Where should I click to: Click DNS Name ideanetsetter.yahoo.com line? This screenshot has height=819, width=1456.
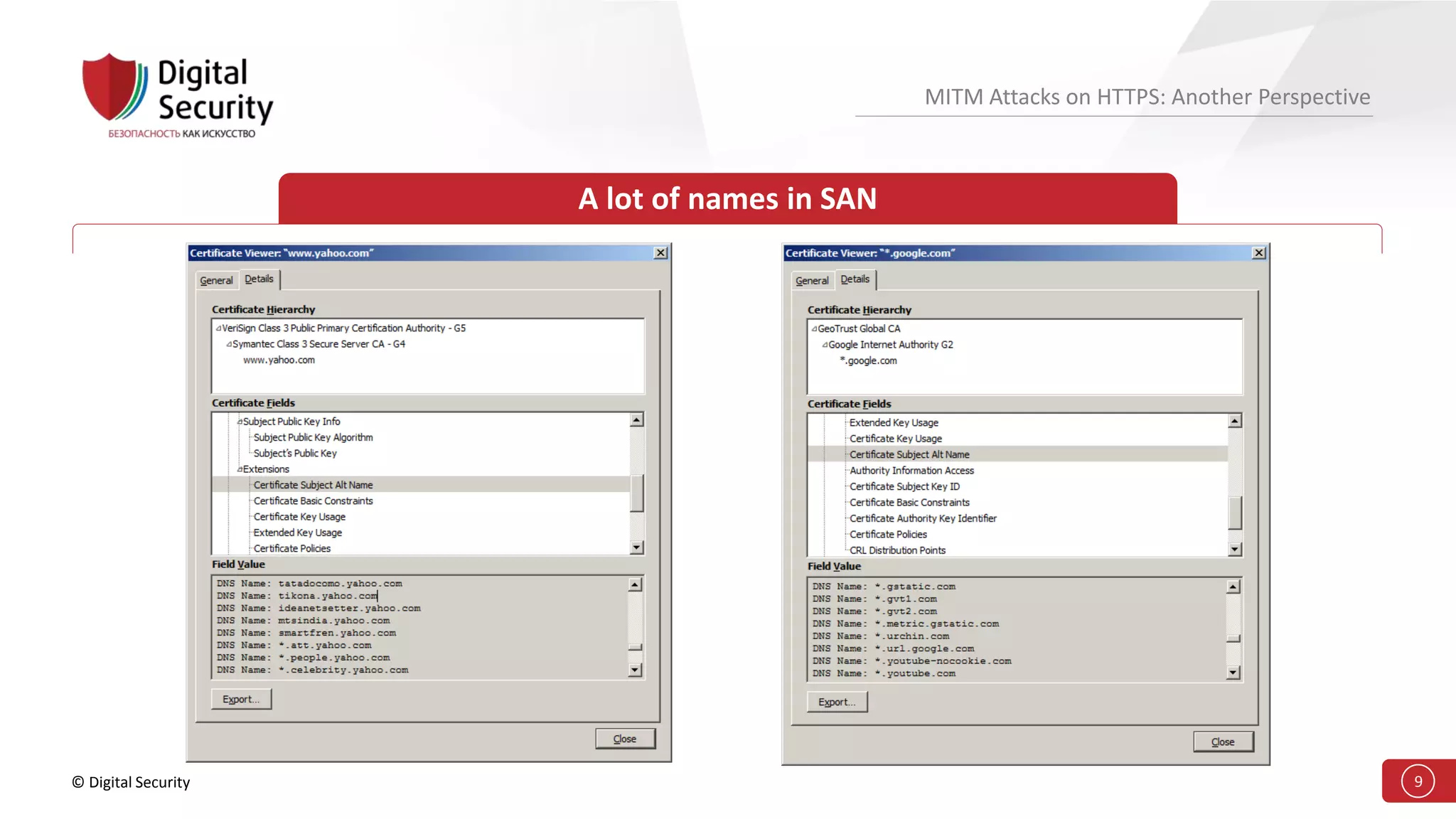point(318,609)
